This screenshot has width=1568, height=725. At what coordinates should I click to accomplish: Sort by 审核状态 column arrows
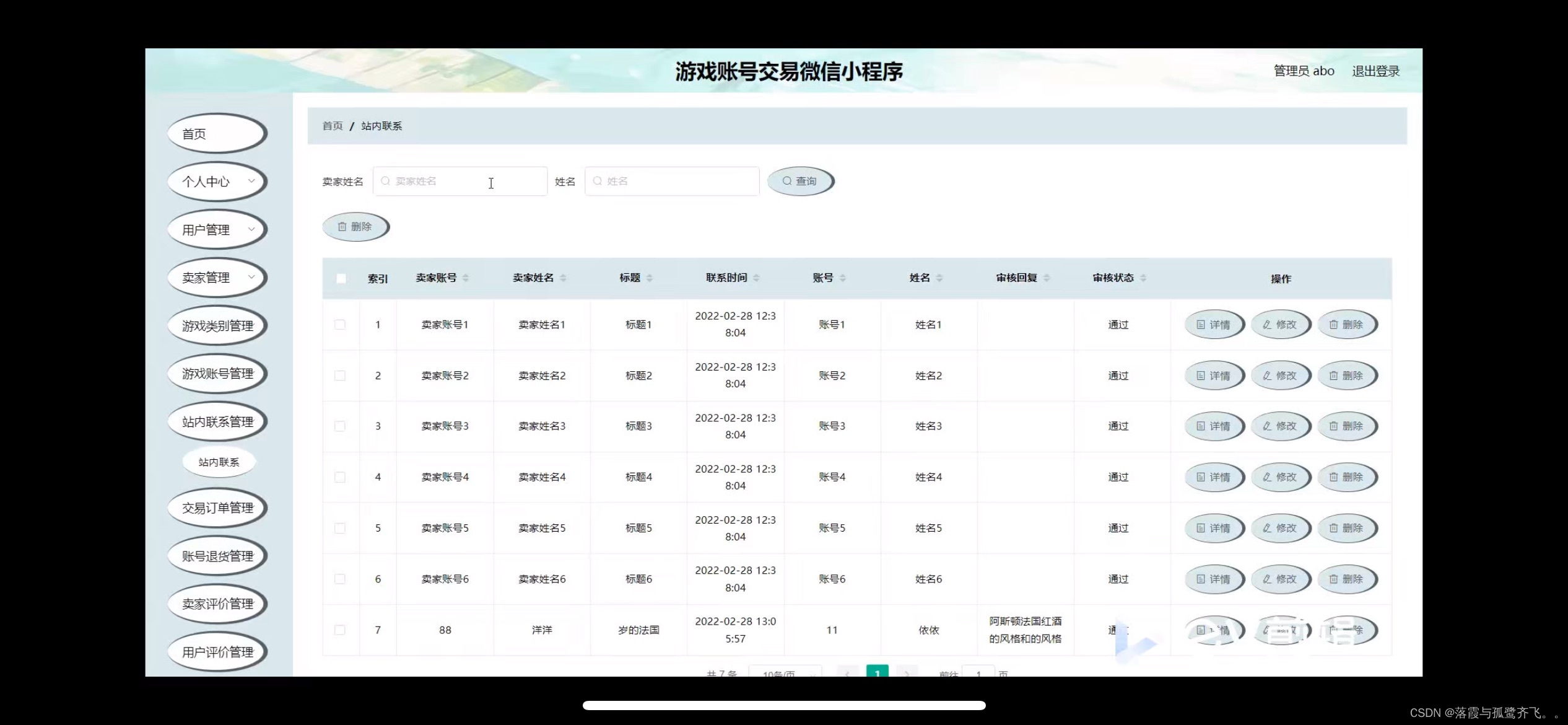click(x=1143, y=278)
